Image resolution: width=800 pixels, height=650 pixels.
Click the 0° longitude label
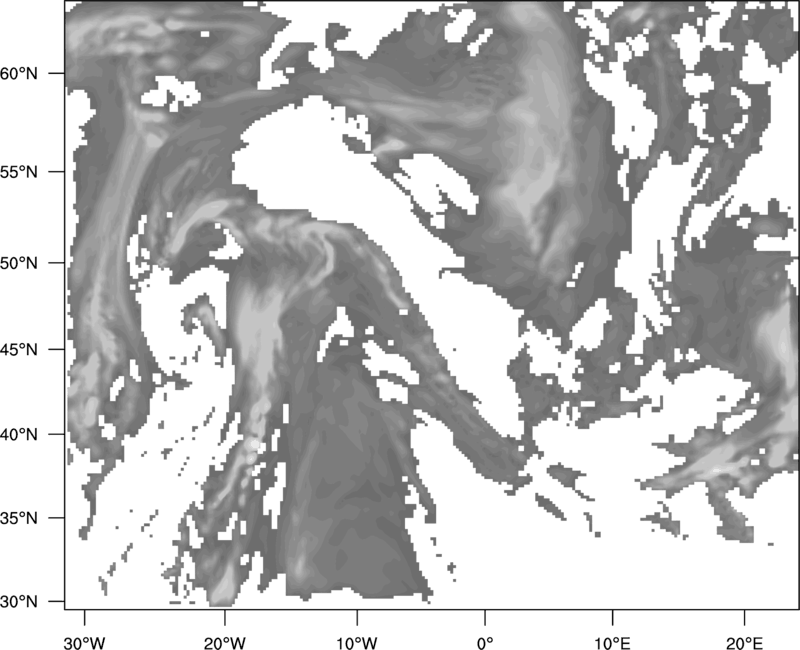tap(485, 643)
